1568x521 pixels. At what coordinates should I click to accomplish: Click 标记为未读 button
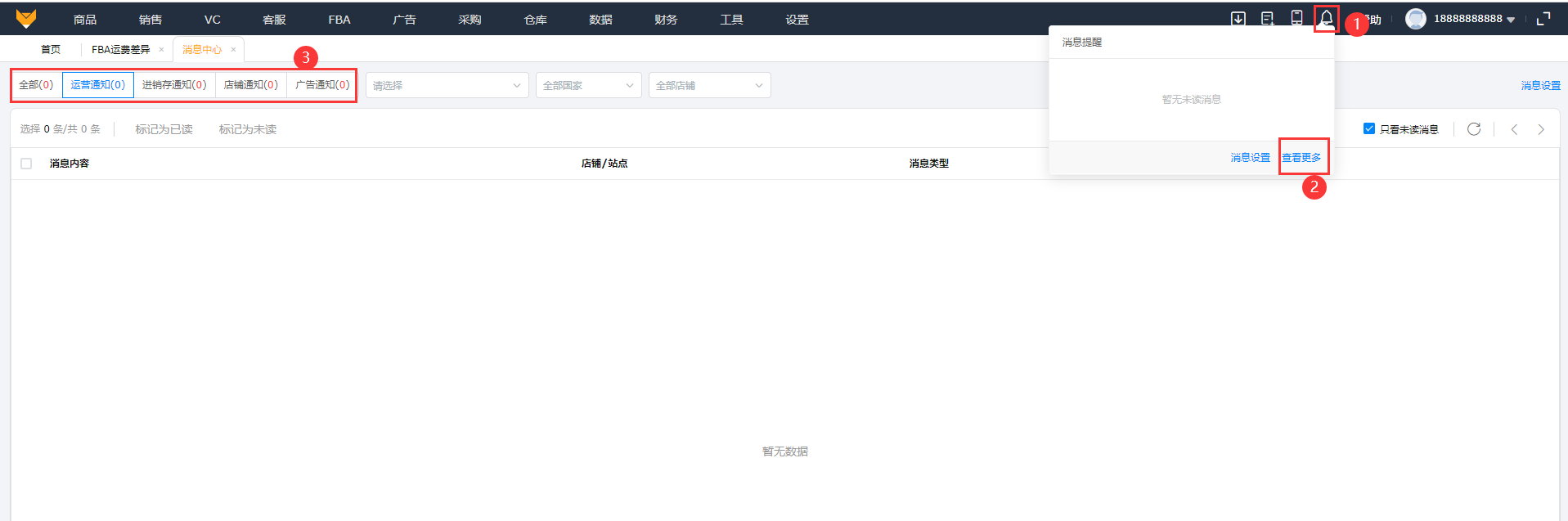[248, 129]
